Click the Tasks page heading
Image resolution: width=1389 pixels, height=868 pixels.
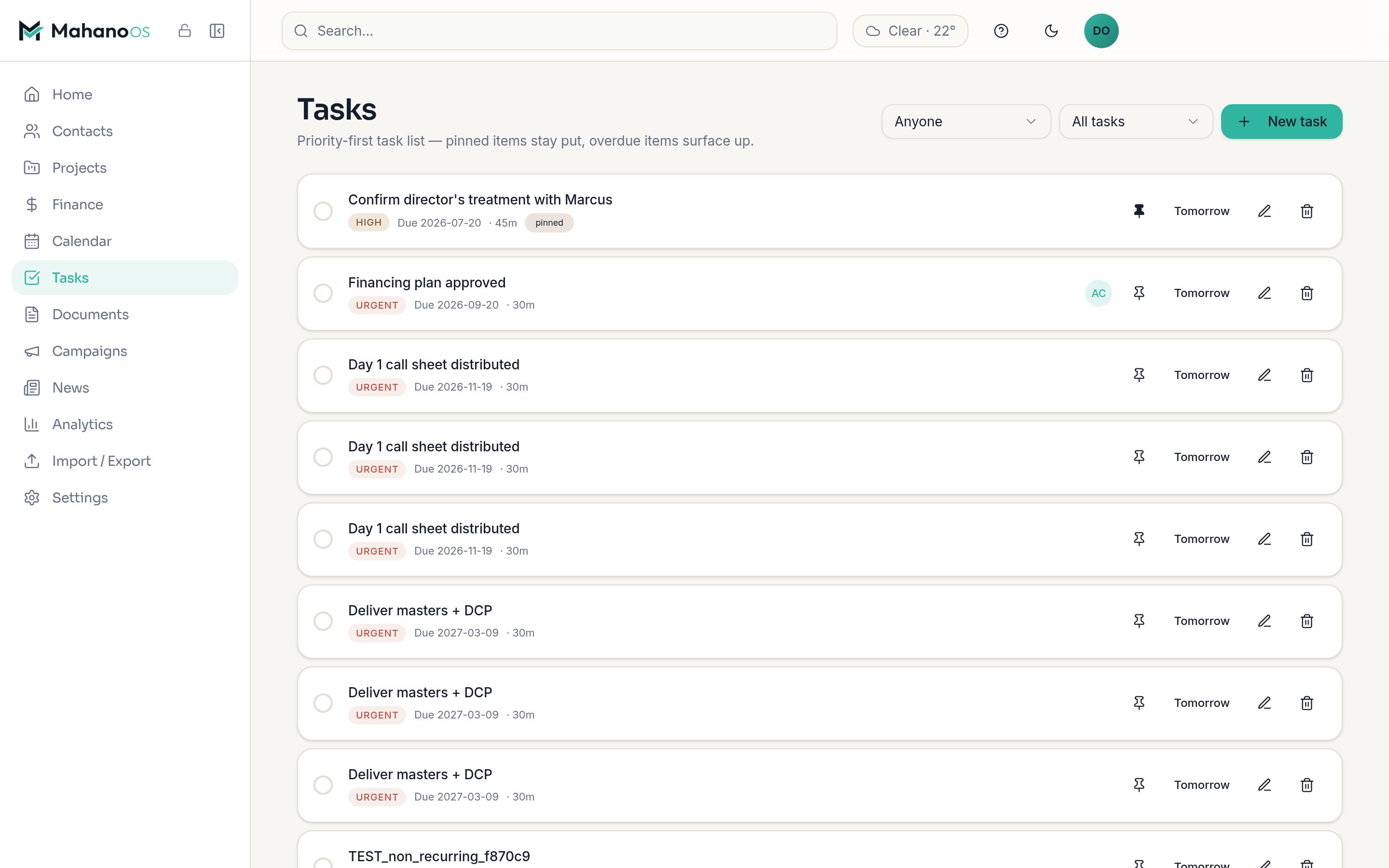[x=337, y=109]
